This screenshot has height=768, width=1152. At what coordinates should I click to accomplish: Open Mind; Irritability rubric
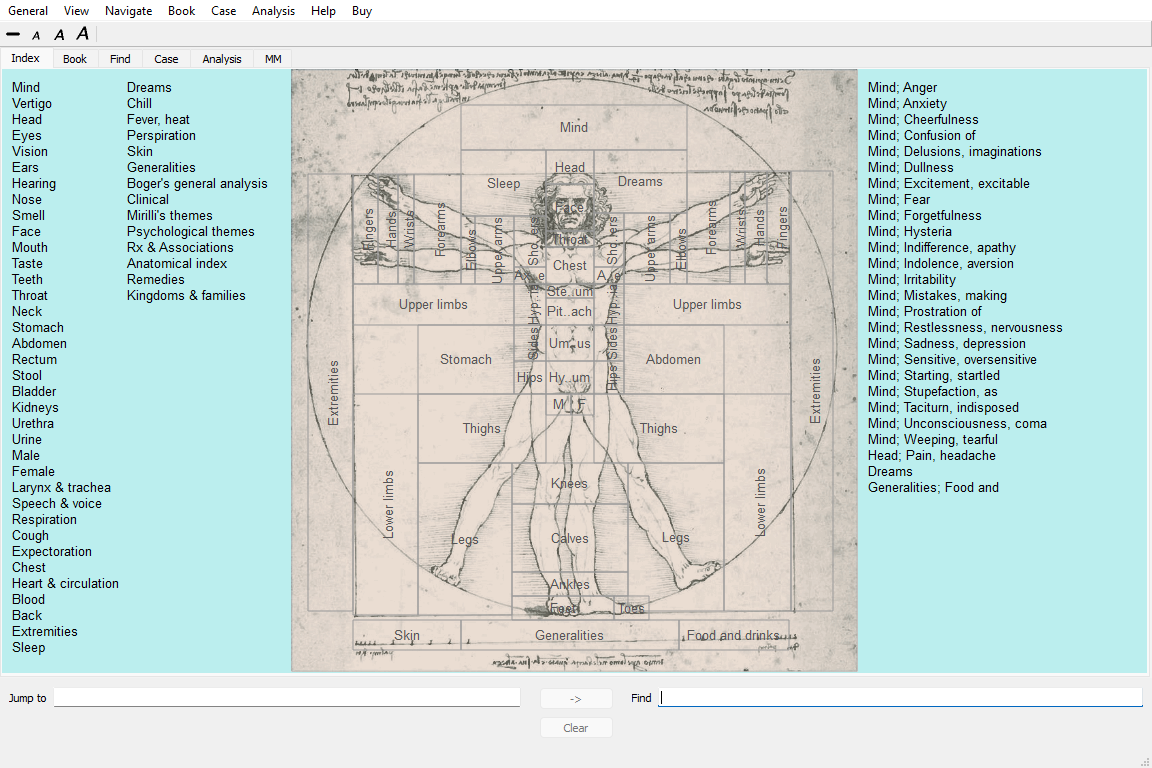(x=912, y=280)
